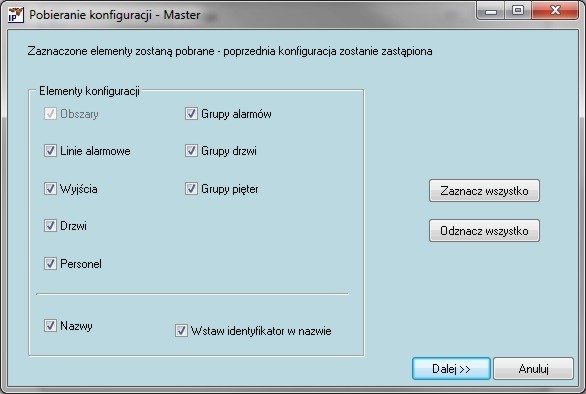586x394 pixels.
Task: Click the Odznacz wszystko button
Action: point(484,231)
